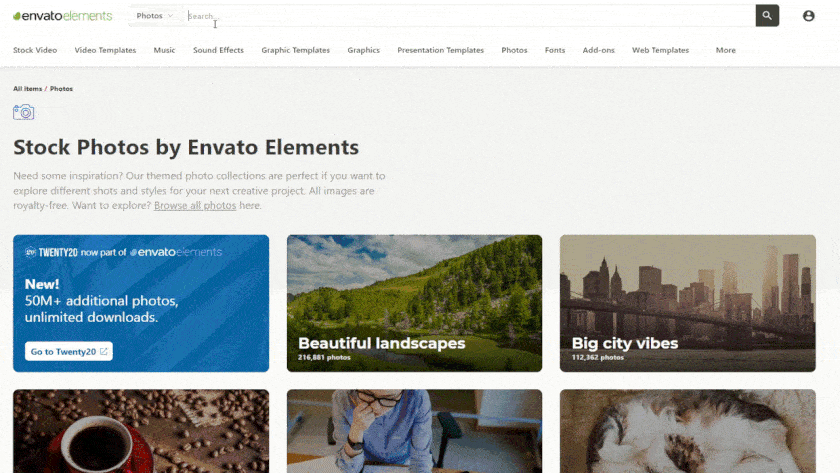Image resolution: width=840 pixels, height=473 pixels.
Task: Open the Music menu
Action: 164,50
